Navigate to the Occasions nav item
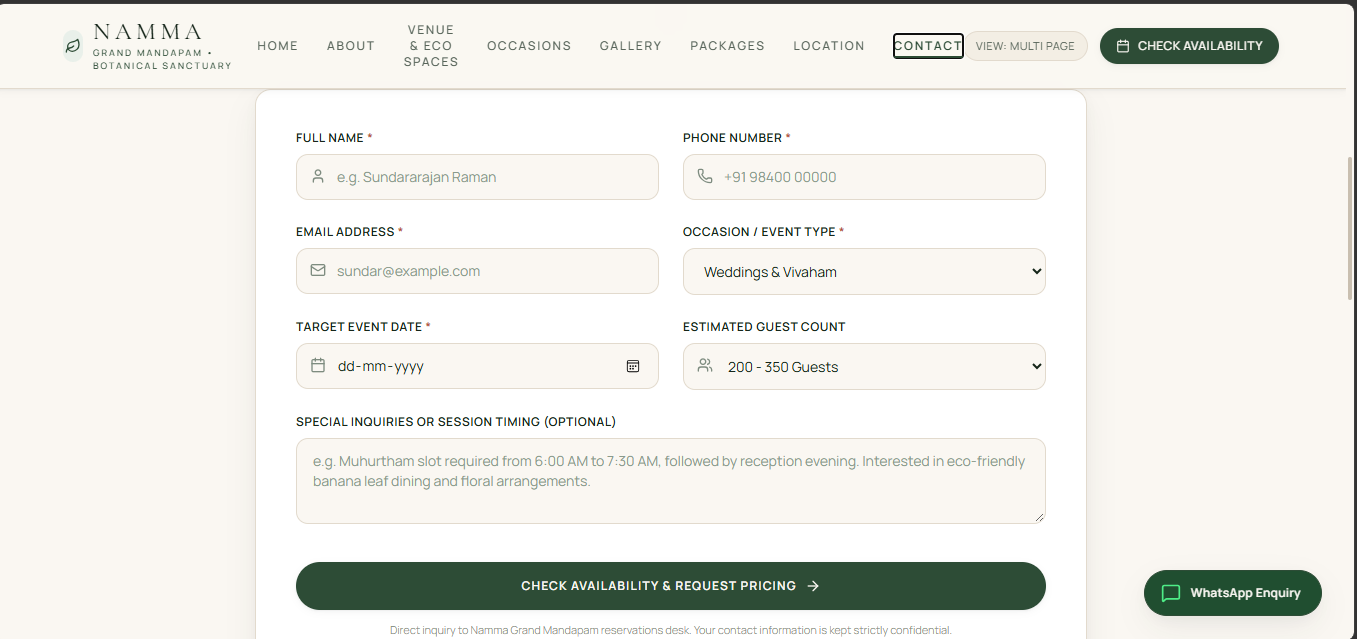1357x639 pixels. (x=529, y=46)
